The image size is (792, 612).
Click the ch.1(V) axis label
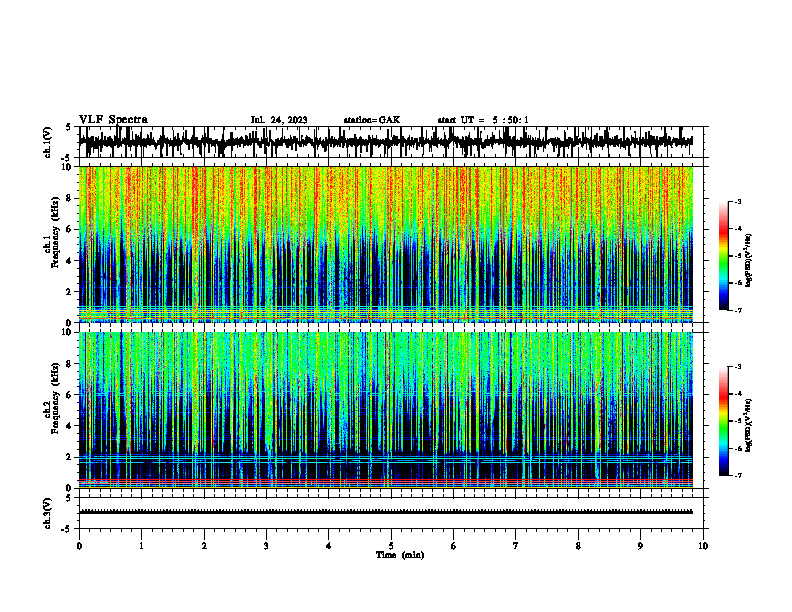tap(48, 142)
